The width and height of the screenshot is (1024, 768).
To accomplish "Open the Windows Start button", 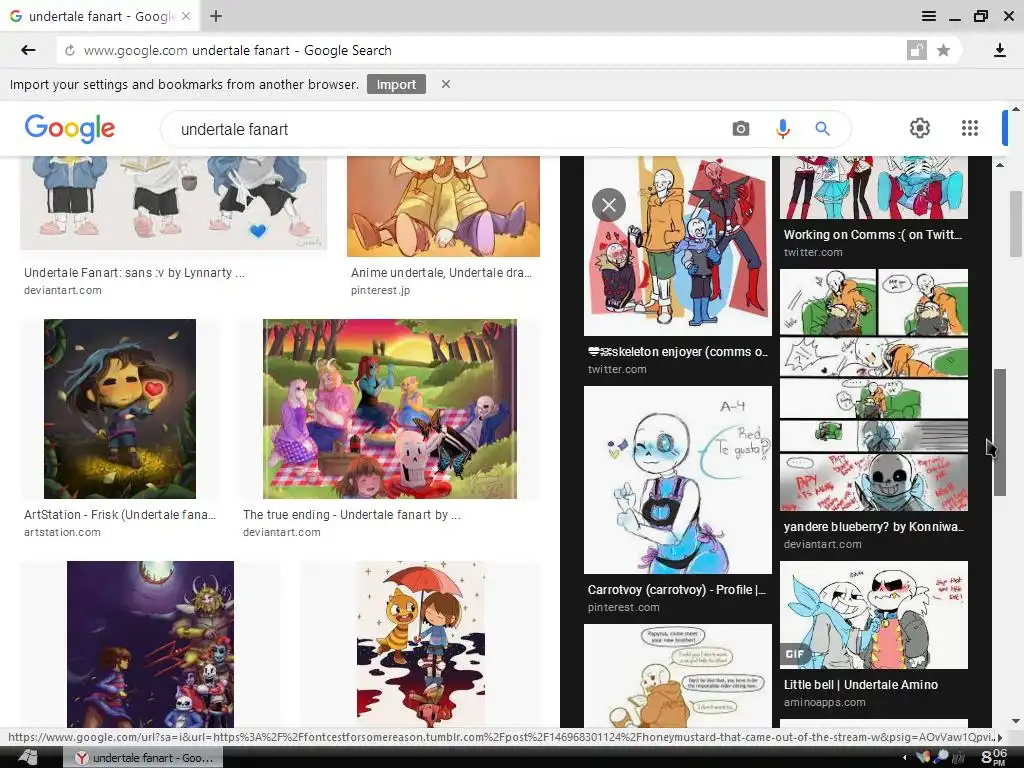I will (x=28, y=758).
